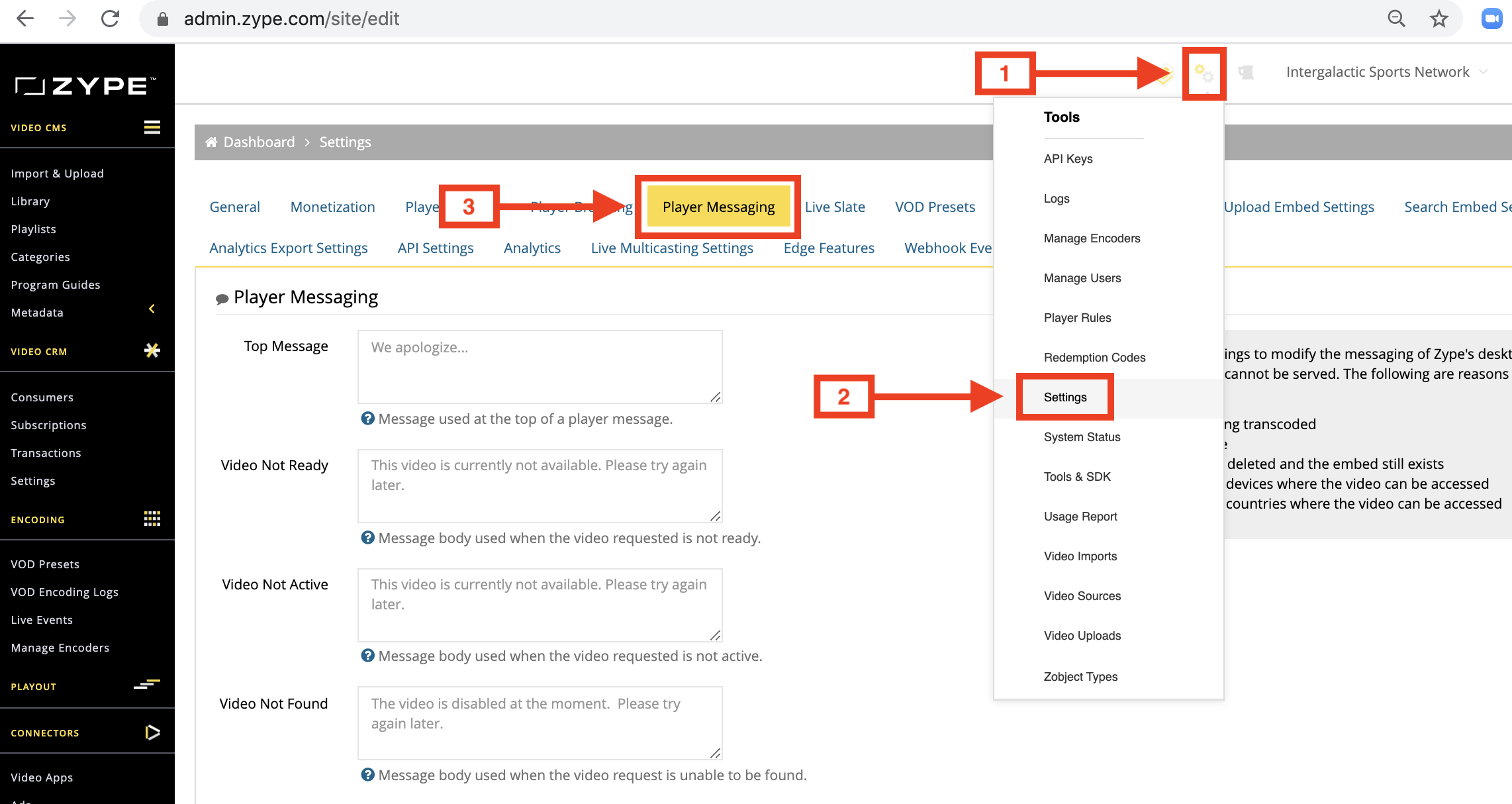Click the Video Not Ready text area

coord(540,485)
